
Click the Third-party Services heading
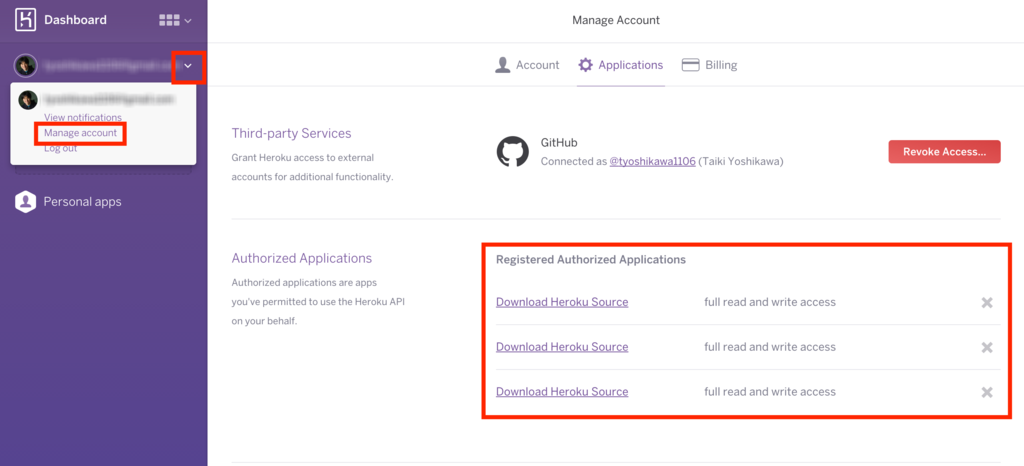point(291,133)
